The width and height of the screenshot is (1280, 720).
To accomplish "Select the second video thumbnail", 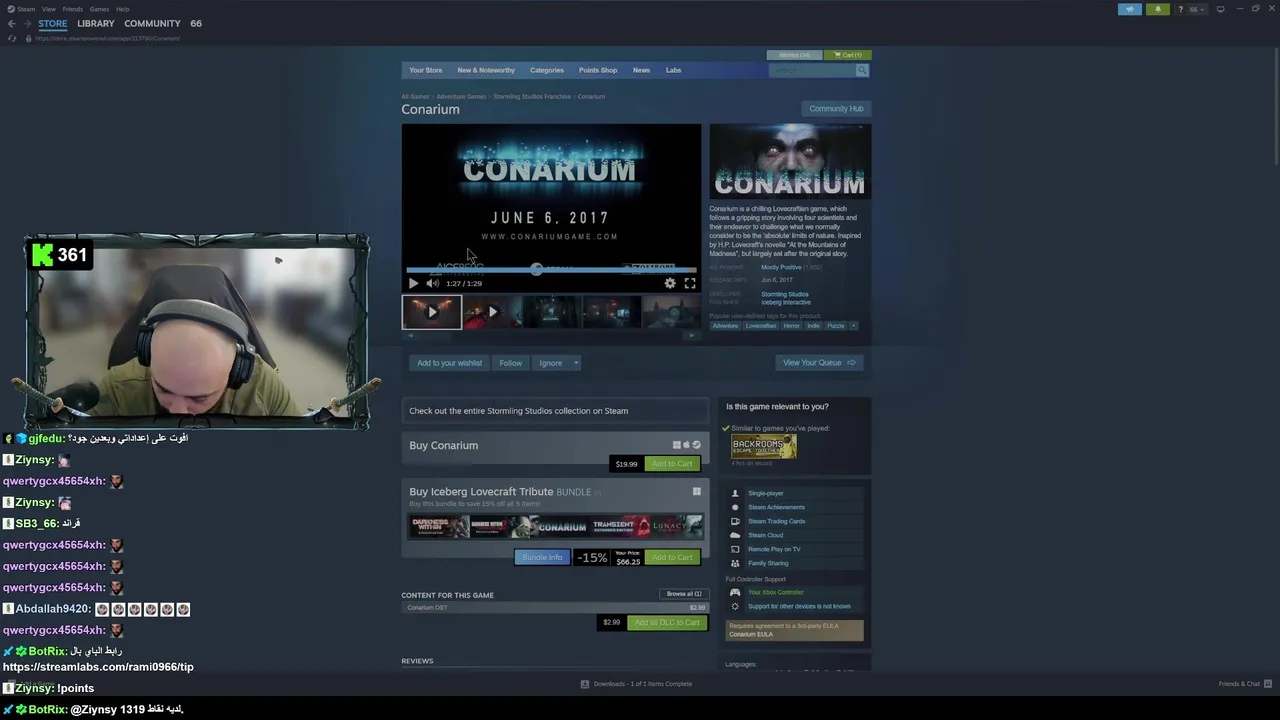I will [x=492, y=312].
